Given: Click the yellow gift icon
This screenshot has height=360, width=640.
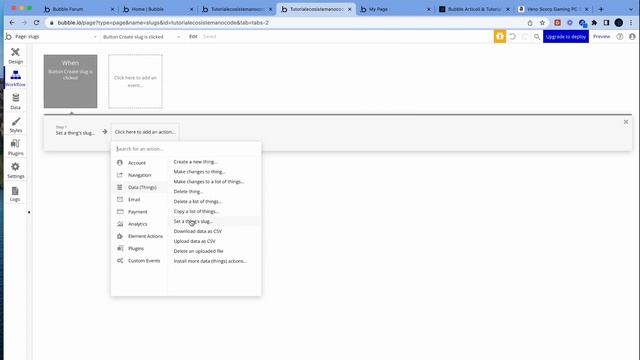Looking at the screenshot, I should tap(500, 36).
